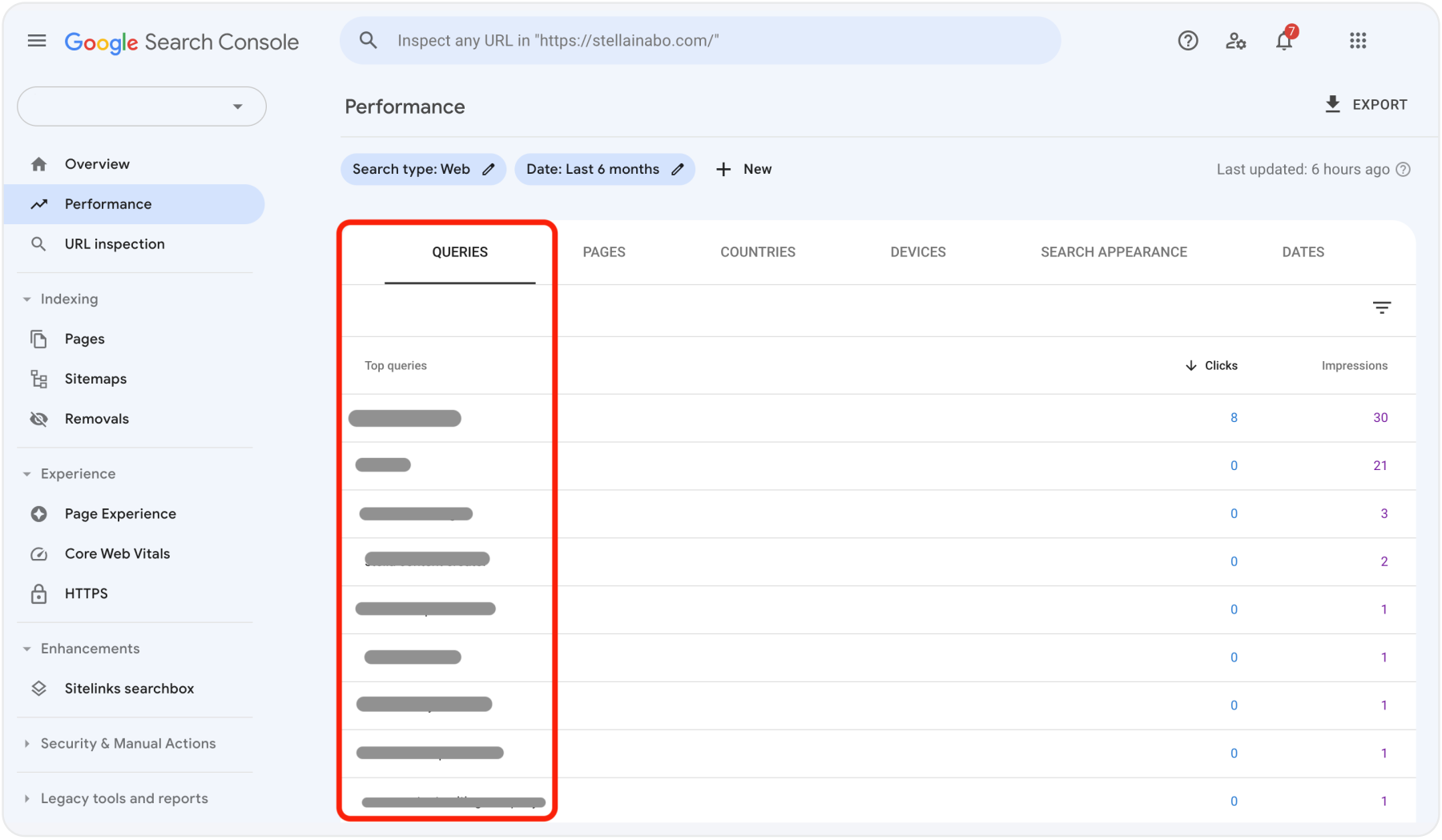Open the property selector dropdown
This screenshot has height=840, width=1442.
coord(141,106)
